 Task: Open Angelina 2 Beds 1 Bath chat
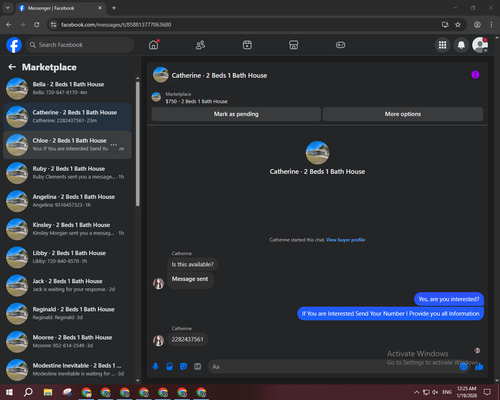(x=67, y=201)
